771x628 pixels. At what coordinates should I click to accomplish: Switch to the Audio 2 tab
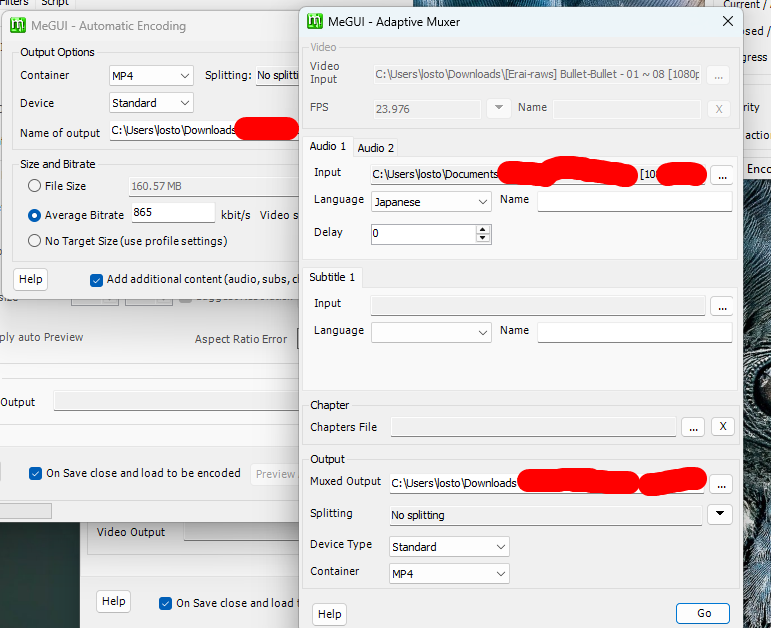tap(376, 148)
